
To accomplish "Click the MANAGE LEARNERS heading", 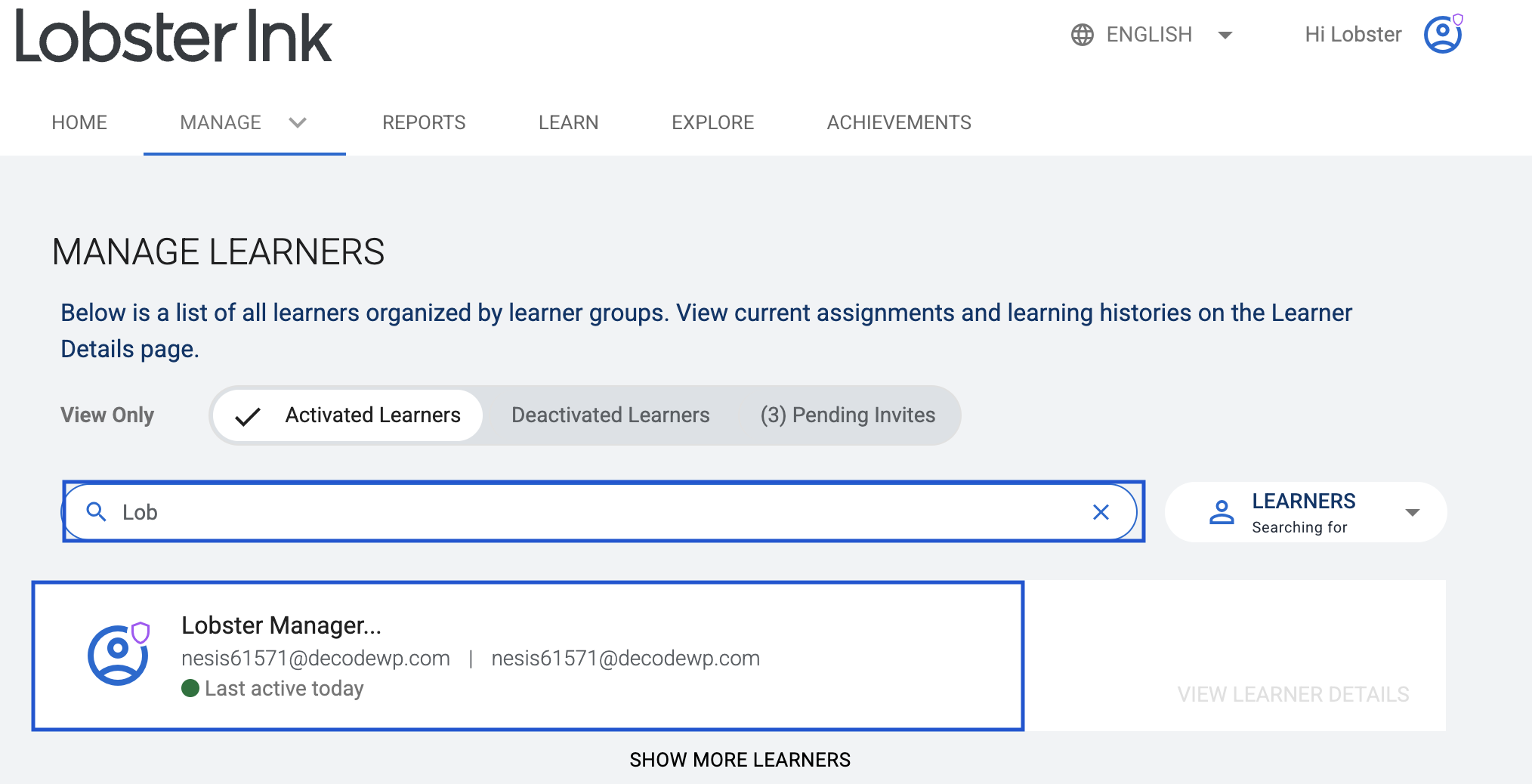I will click(218, 252).
